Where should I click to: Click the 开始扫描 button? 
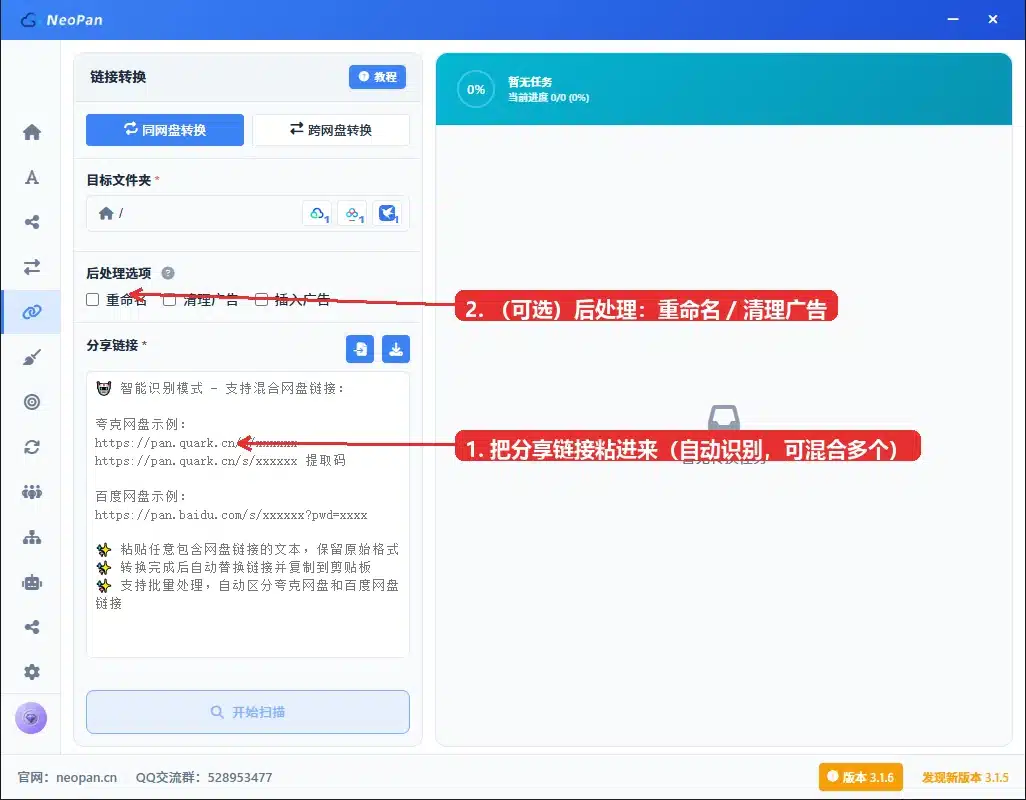248,712
